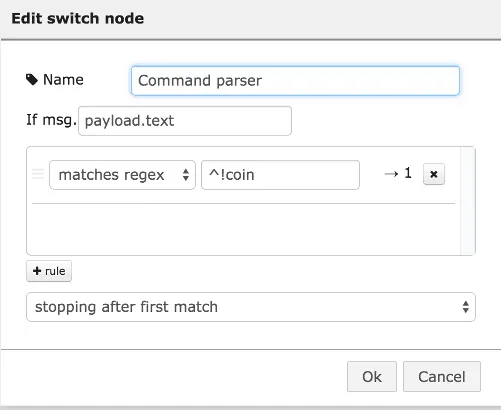The height and width of the screenshot is (410, 501).
Task: Confirm changes with the Ok button
Action: pyautogui.click(x=372, y=377)
